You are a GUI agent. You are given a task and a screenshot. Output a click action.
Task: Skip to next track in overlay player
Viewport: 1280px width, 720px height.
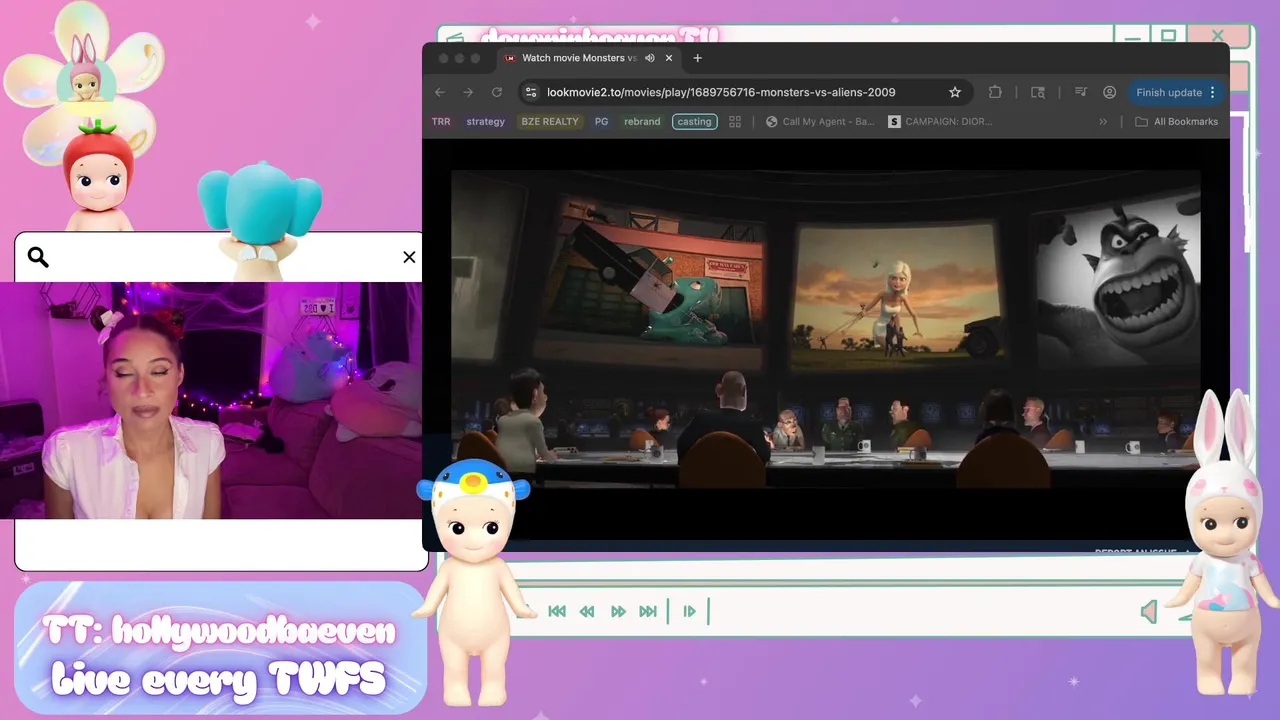pyautogui.click(x=648, y=611)
